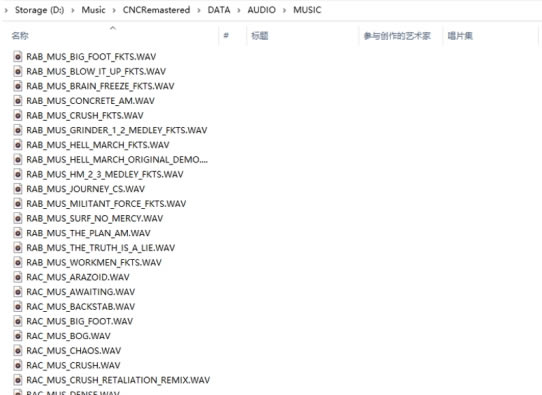Navigate to CNCRemastered breadcrumb
The height and width of the screenshot is (395, 542).
coord(156,10)
